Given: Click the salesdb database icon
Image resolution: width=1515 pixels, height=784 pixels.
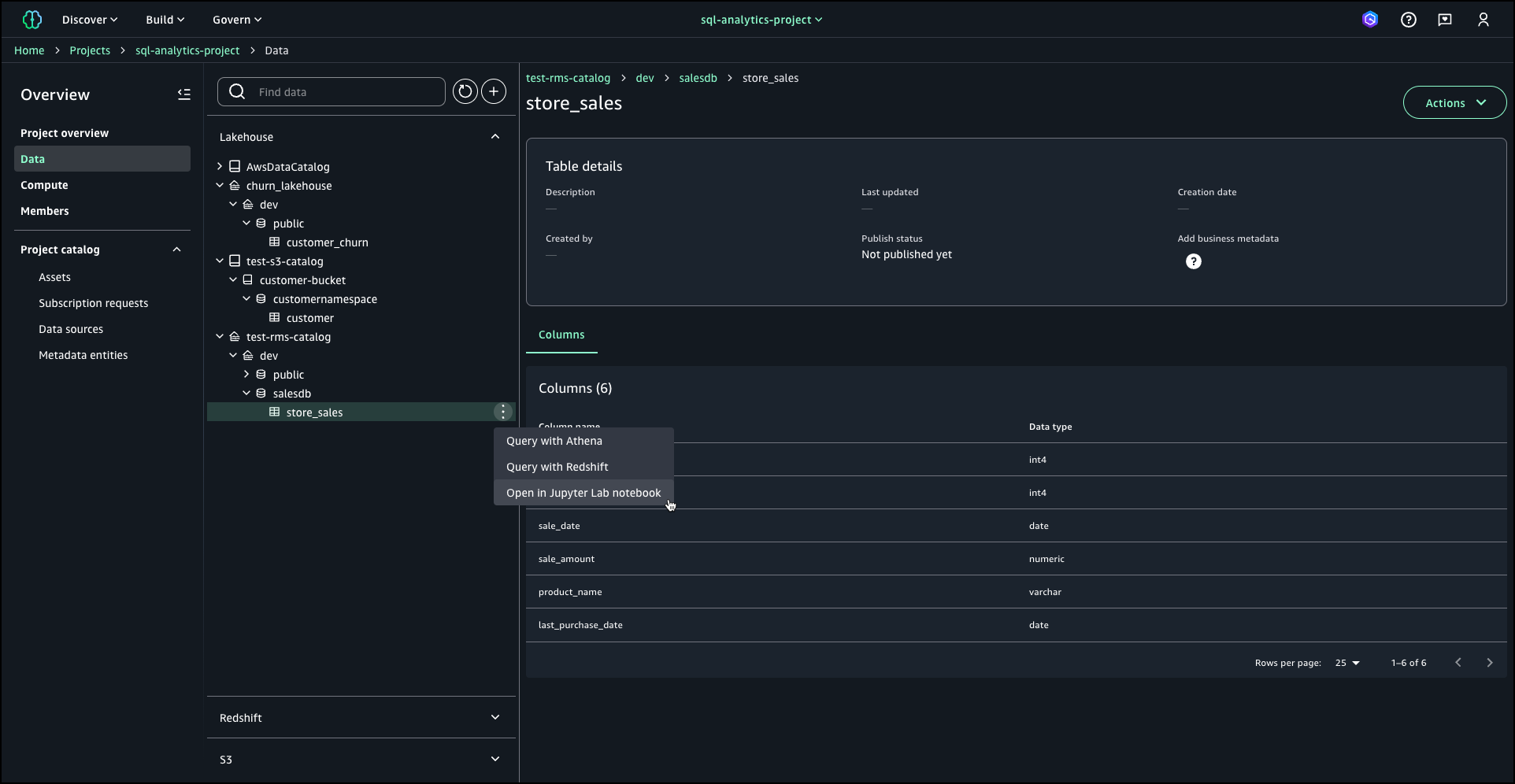Looking at the screenshot, I should coord(261,394).
